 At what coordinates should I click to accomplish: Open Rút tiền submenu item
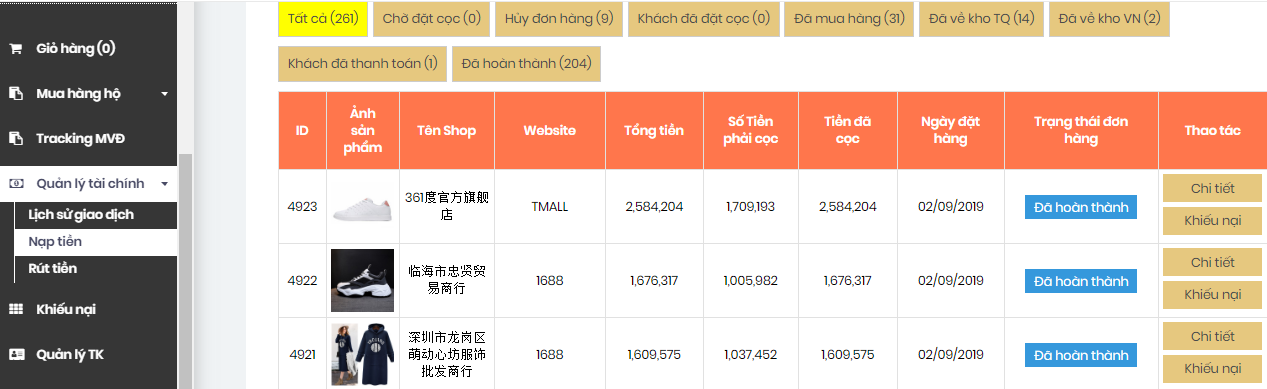point(53,268)
